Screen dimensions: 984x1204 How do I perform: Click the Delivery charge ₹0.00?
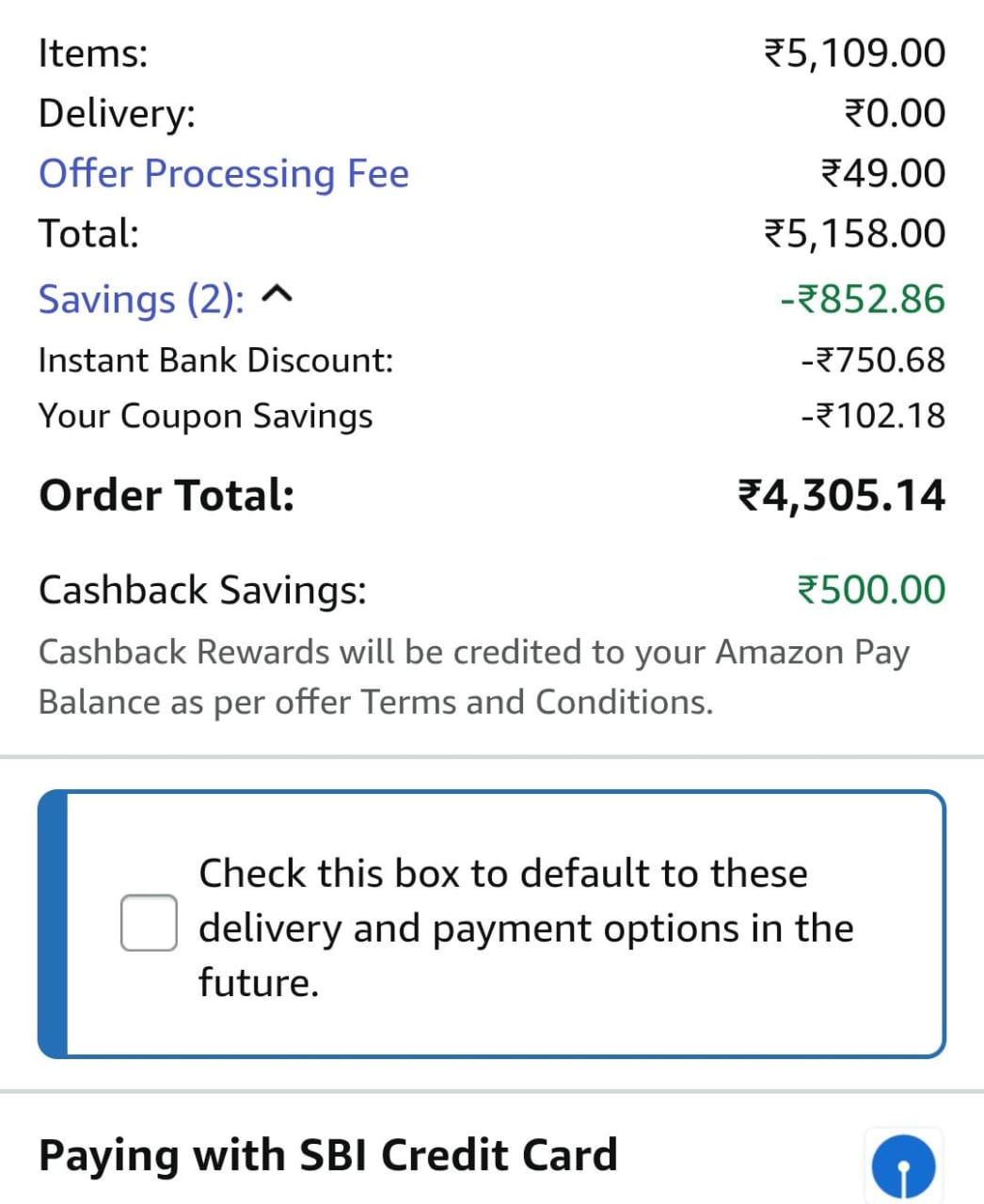pos(895,113)
